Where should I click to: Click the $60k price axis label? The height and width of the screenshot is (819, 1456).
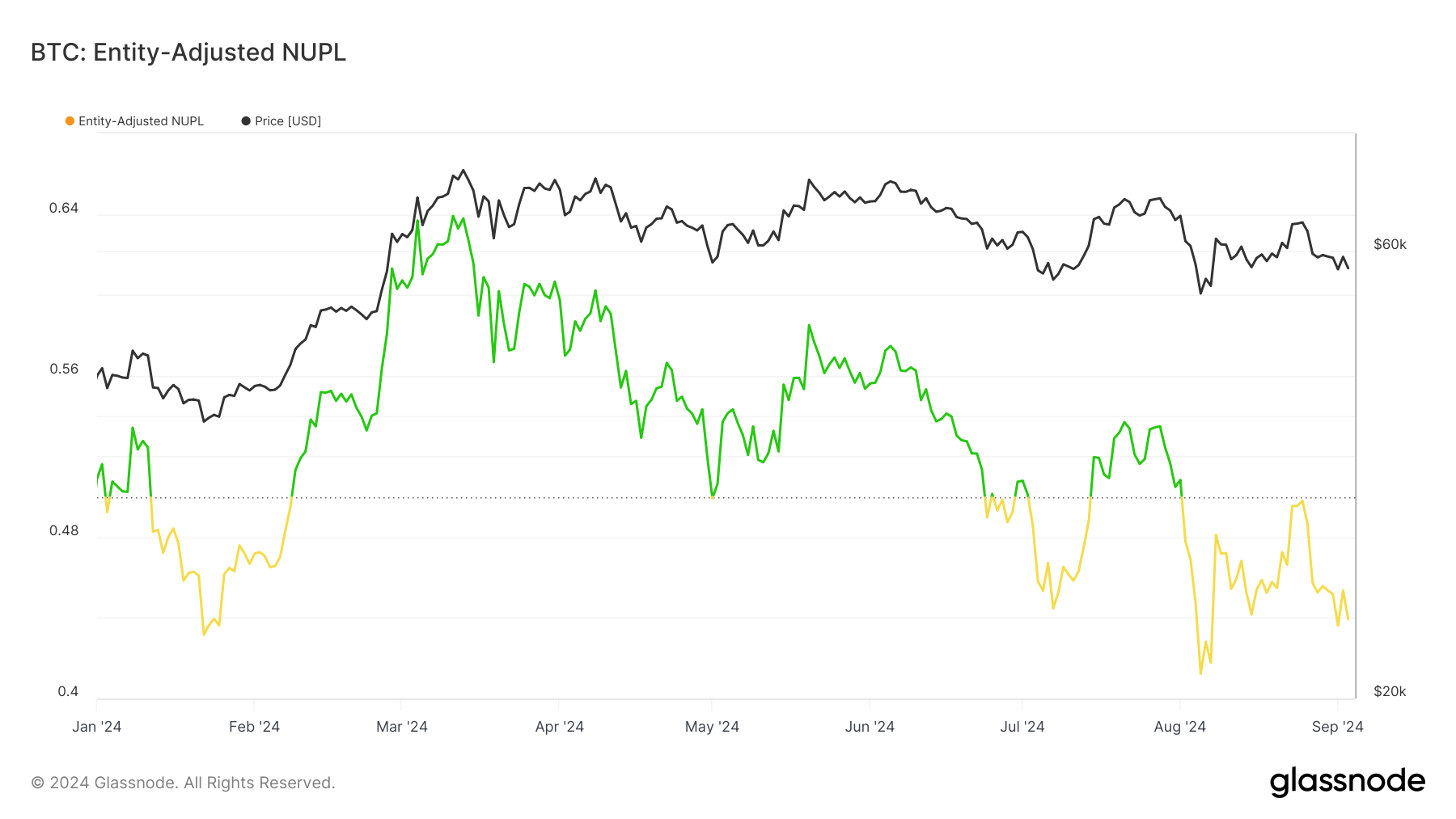click(1390, 244)
